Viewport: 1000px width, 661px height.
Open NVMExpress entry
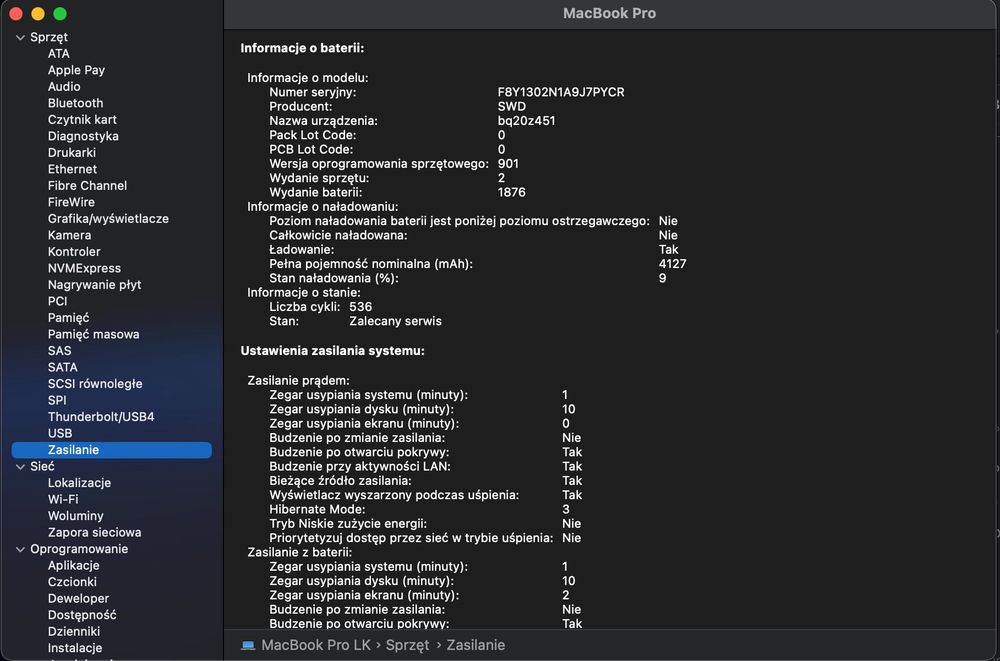(x=84, y=269)
